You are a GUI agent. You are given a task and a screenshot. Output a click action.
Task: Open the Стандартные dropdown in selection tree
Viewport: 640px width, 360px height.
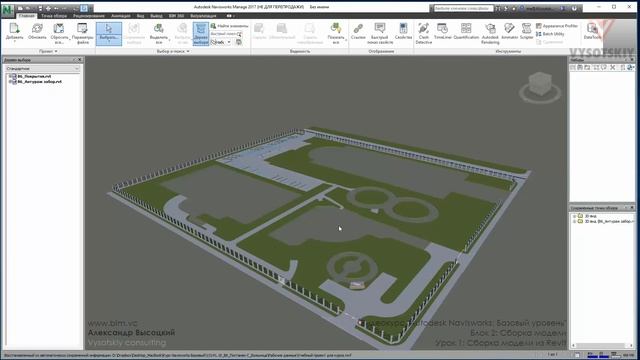point(42,69)
